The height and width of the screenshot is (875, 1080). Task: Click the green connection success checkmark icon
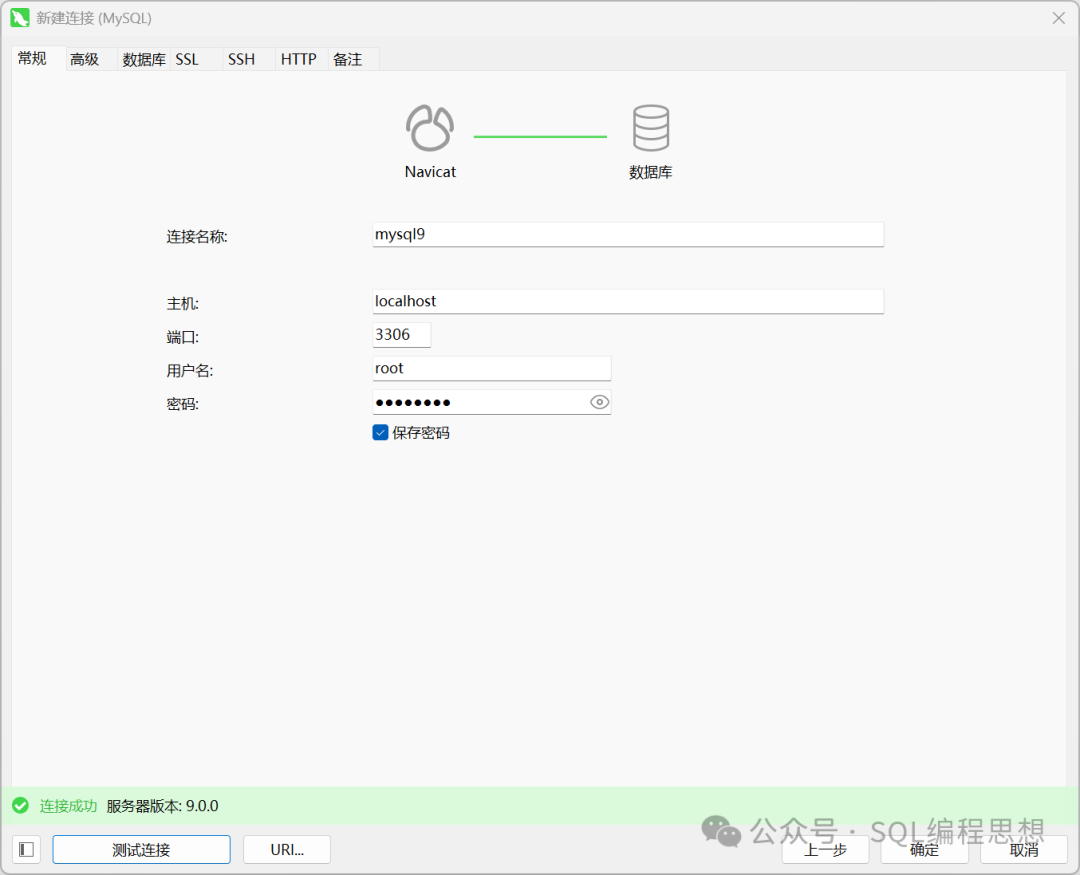click(20, 806)
